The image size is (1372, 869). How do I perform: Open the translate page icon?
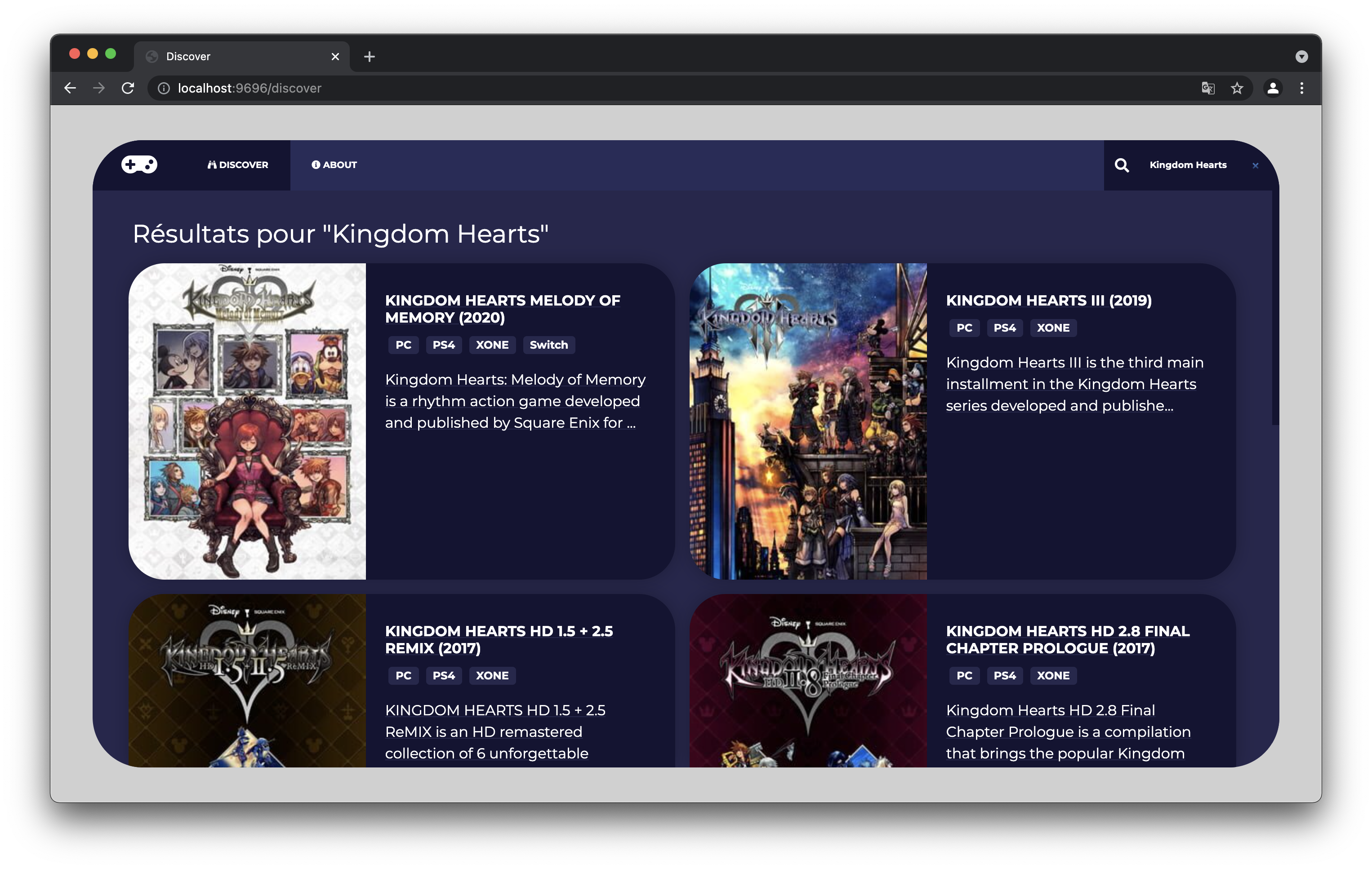pos(1208,88)
